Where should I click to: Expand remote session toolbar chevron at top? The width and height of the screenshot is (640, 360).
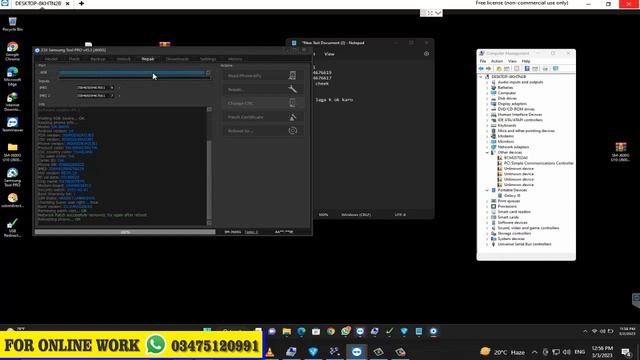pyautogui.click(x=438, y=13)
